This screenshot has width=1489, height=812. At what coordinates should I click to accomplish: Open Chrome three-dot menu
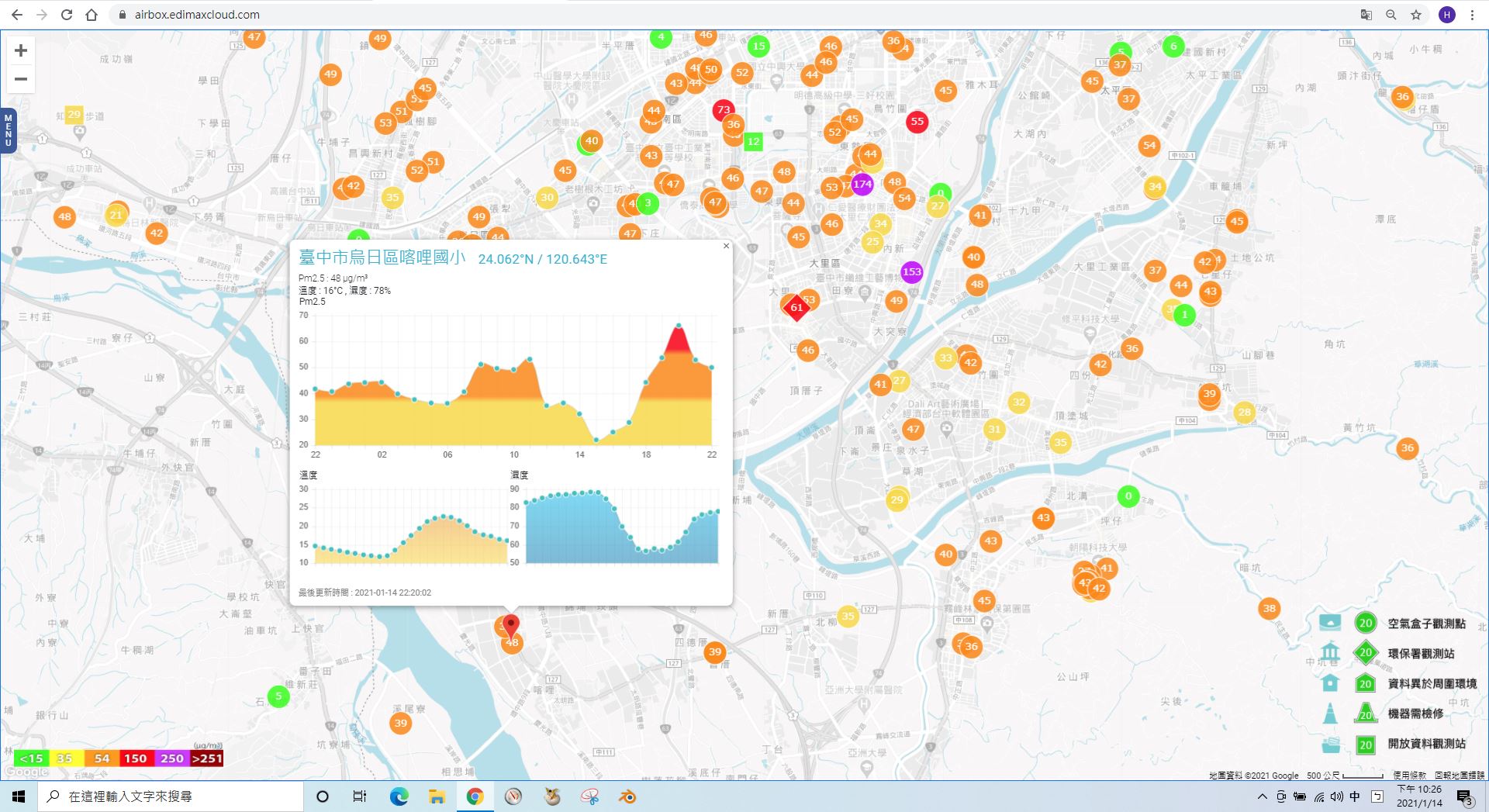[1472, 15]
